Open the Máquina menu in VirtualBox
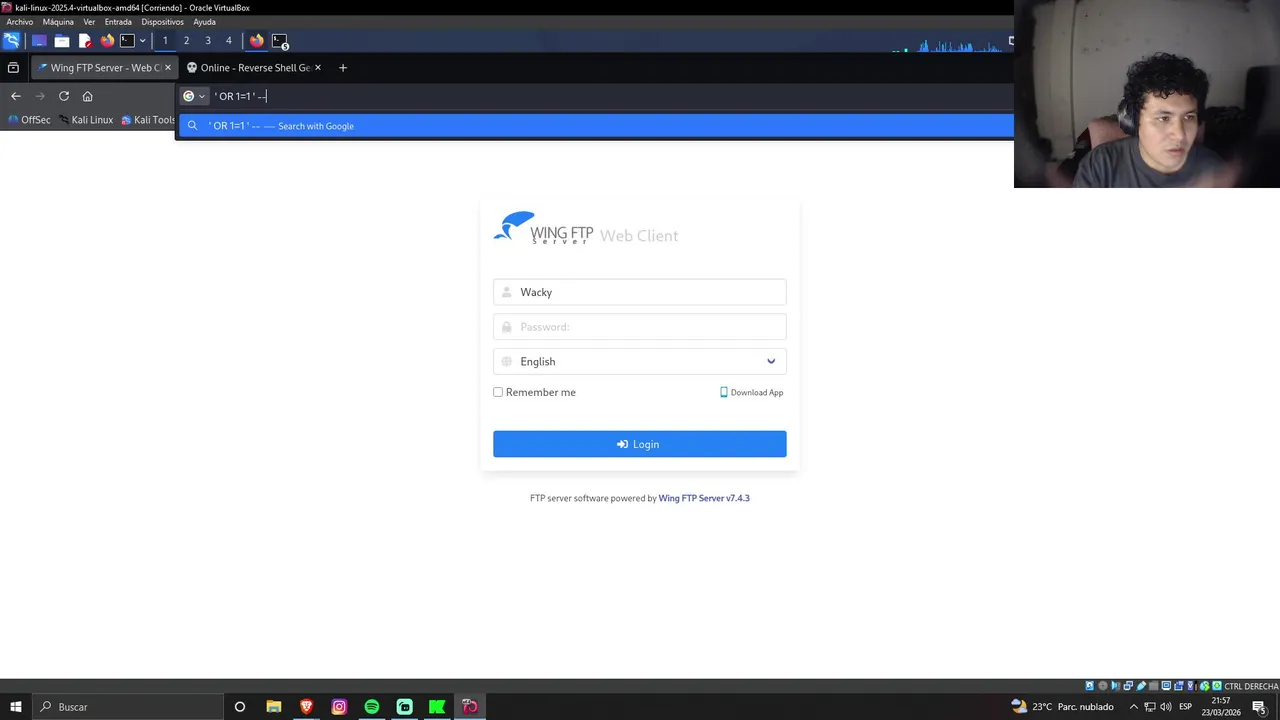This screenshot has height=720, width=1280. pos(58,22)
